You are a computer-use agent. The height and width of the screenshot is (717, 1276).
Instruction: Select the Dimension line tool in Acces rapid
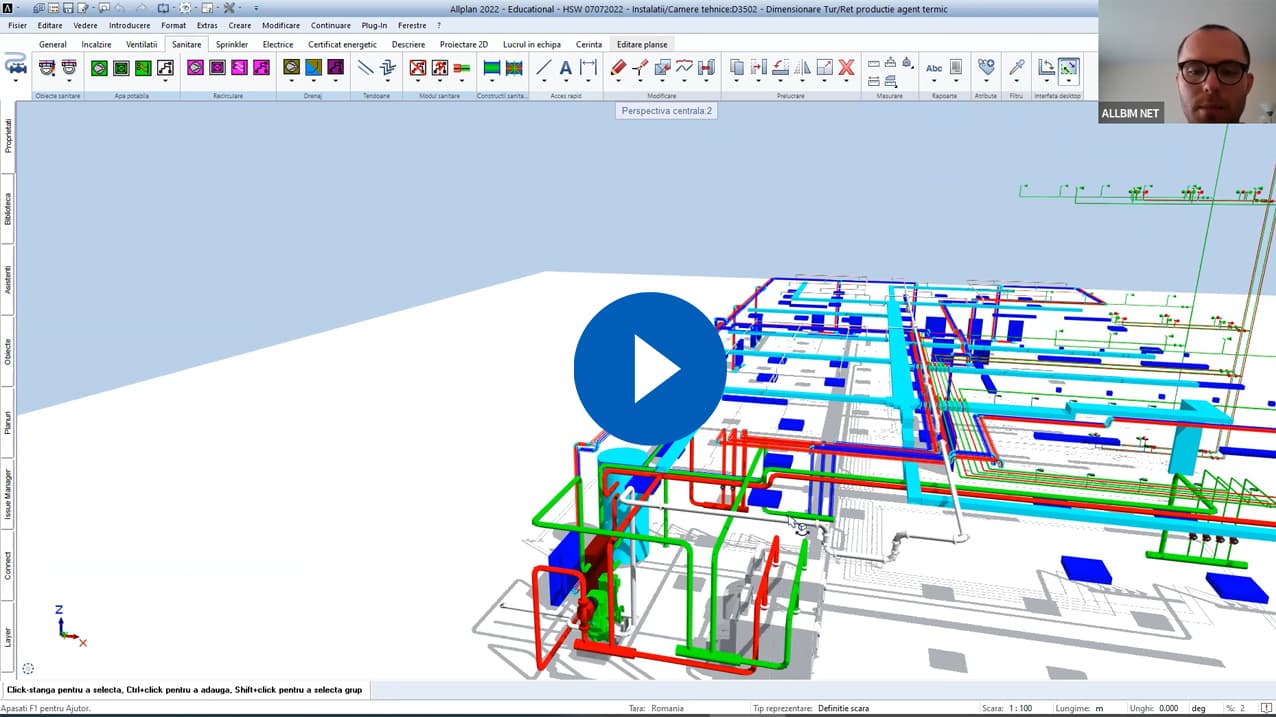(588, 68)
